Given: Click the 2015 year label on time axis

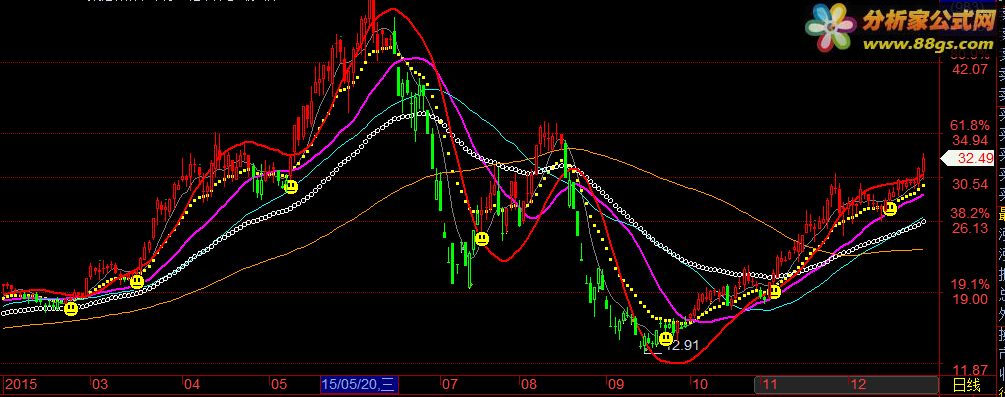Looking at the screenshot, I should click(x=21, y=385).
